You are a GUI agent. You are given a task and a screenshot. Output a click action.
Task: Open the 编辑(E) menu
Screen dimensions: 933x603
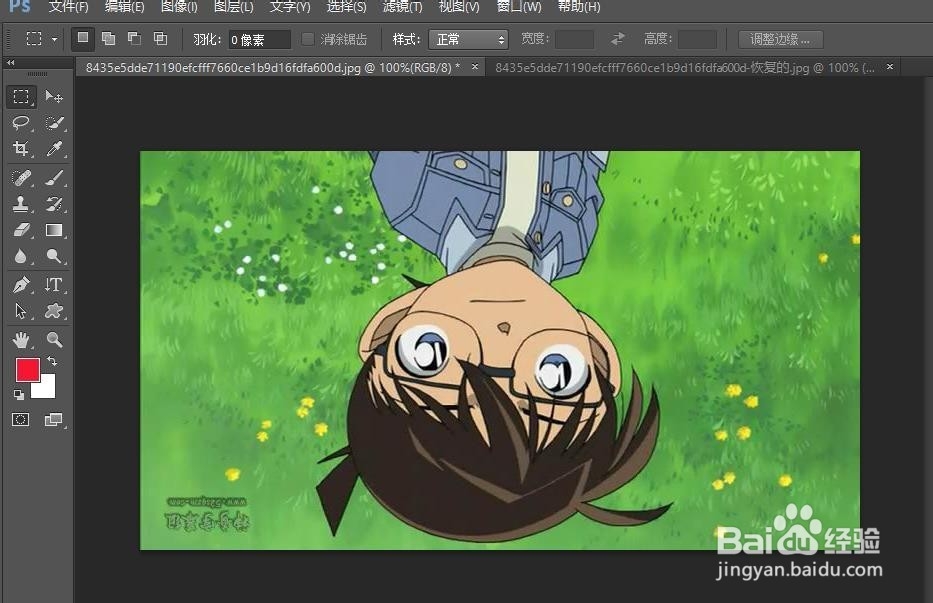pos(124,7)
